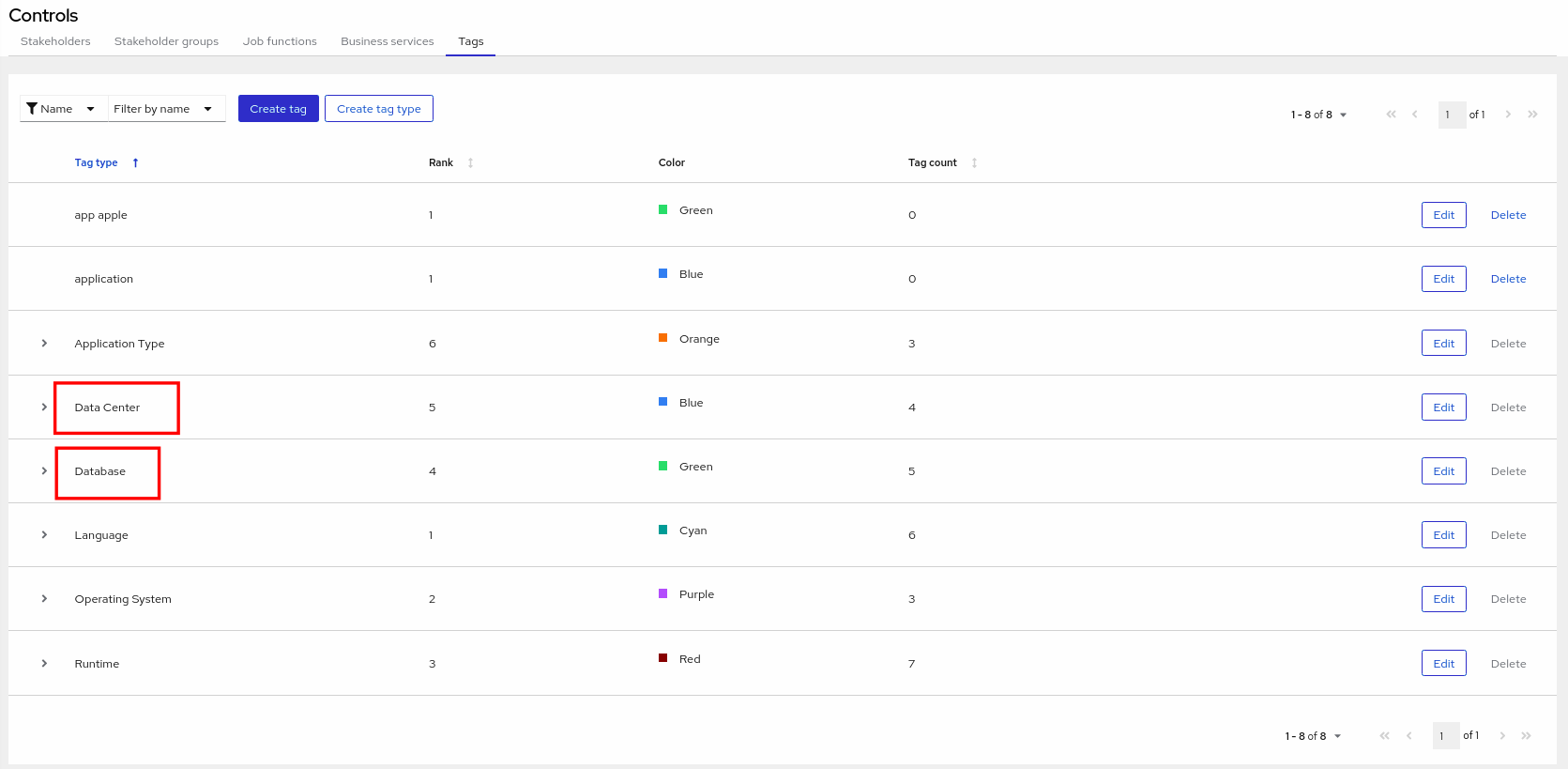Delete the app apple tag type
The image size is (1568, 769).
(x=1508, y=215)
